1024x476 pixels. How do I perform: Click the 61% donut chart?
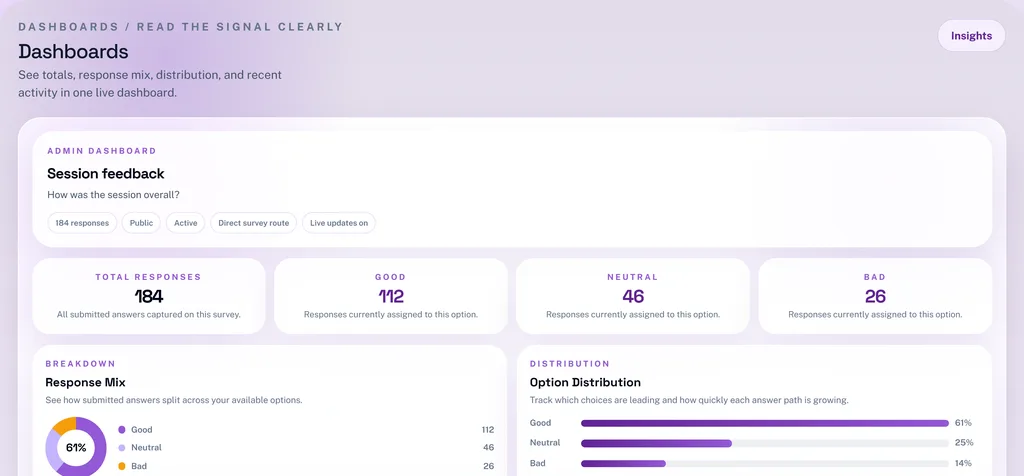pyautogui.click(x=76, y=447)
